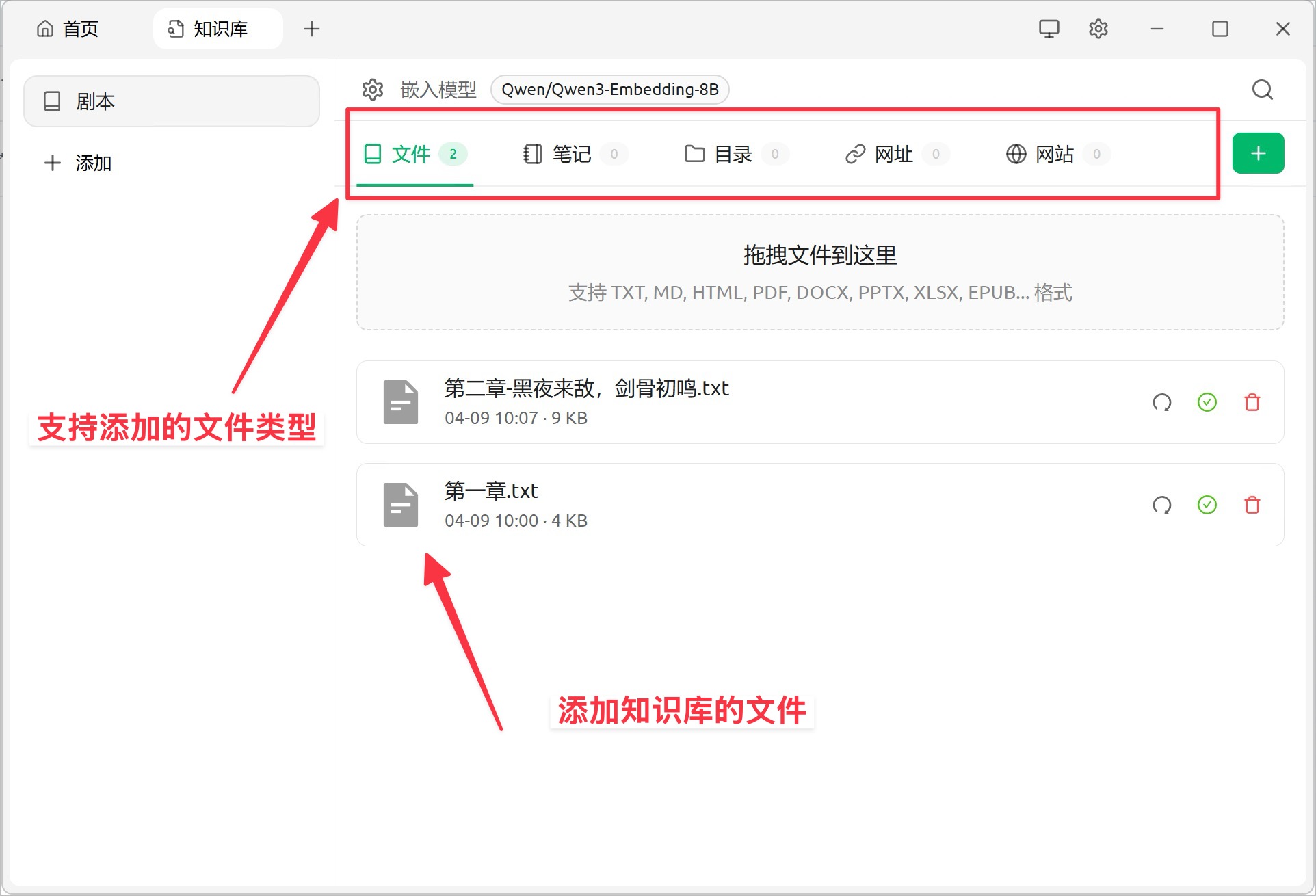Viewport: 1316px width, 896px height.
Task: Click the monitor display icon
Action: click(x=1049, y=29)
